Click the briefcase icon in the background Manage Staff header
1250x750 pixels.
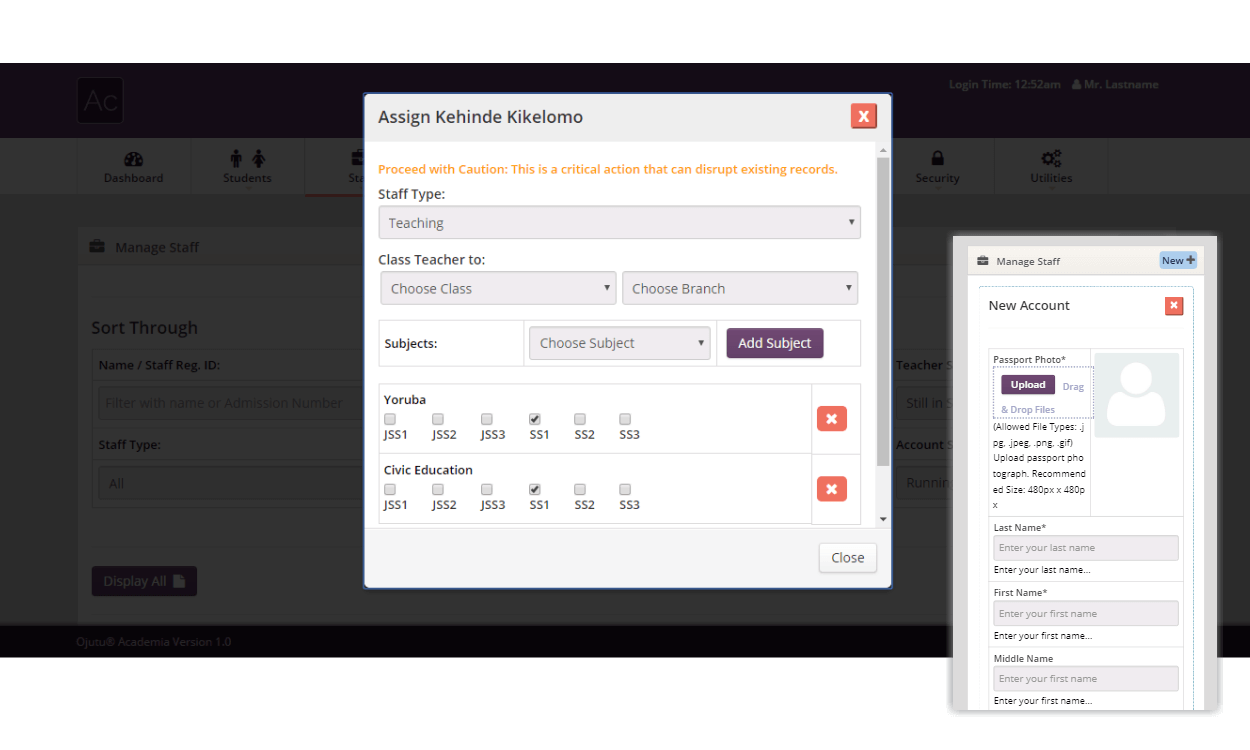(x=97, y=247)
